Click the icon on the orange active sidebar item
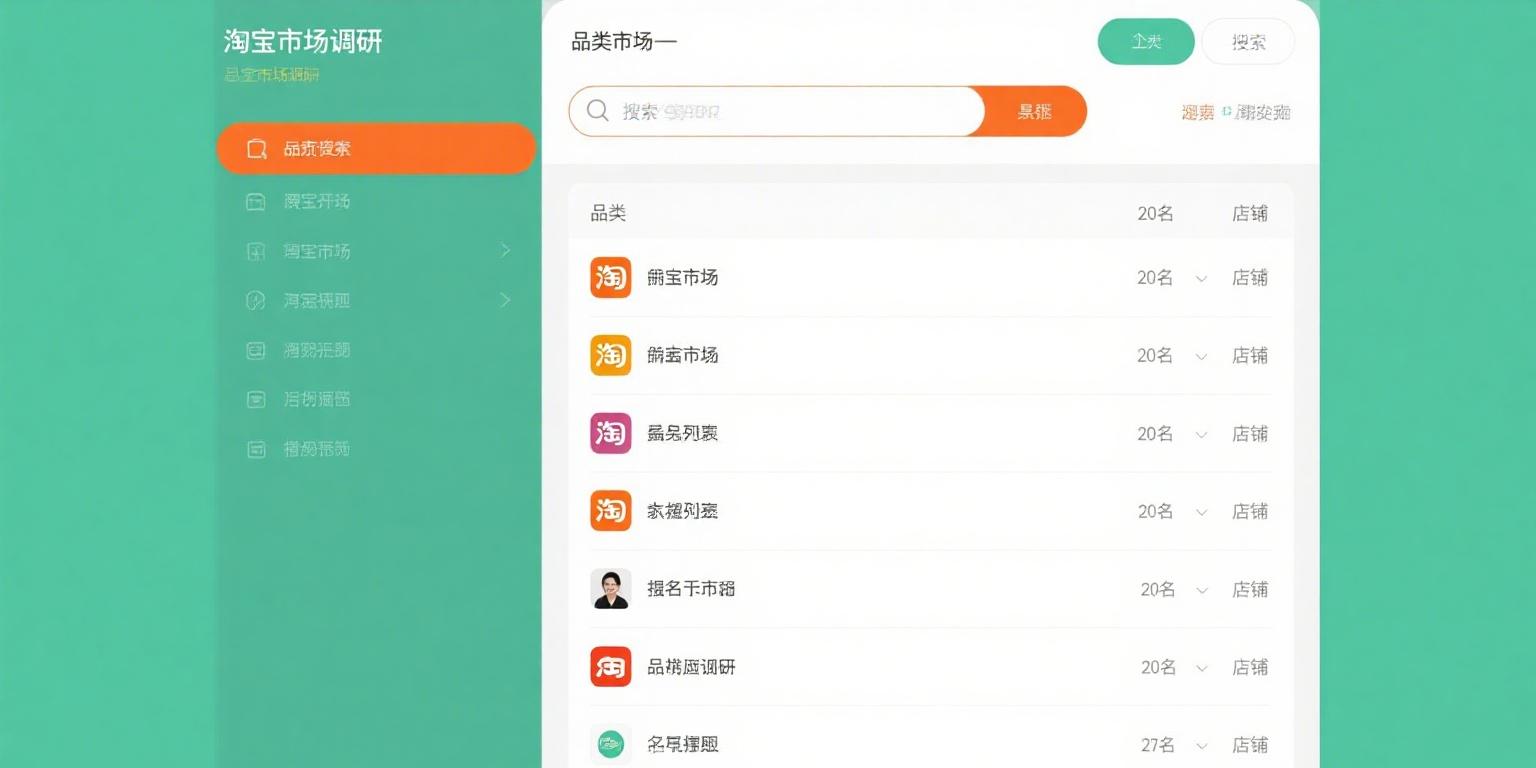 click(256, 149)
